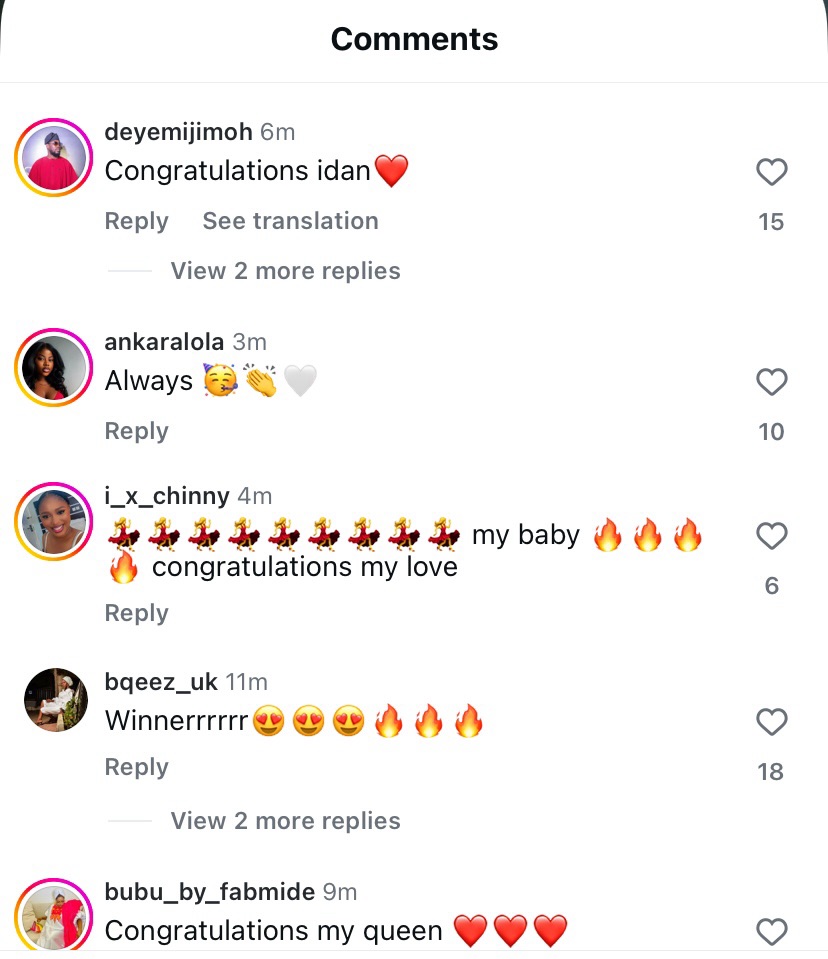This screenshot has width=828, height=959.
Task: Like bubu_by_fabmide's comment
Action: tap(771, 932)
